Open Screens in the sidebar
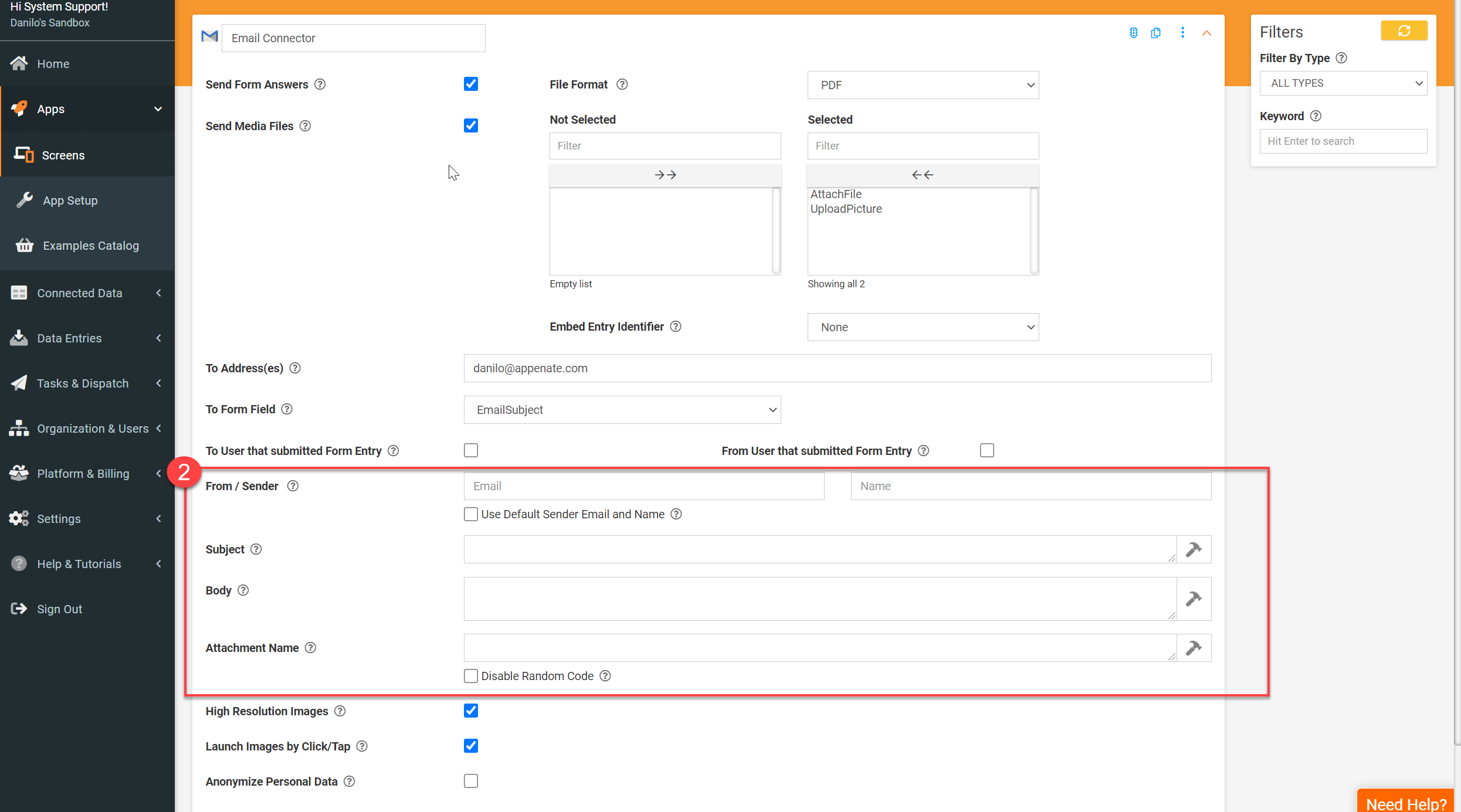 pos(63,155)
